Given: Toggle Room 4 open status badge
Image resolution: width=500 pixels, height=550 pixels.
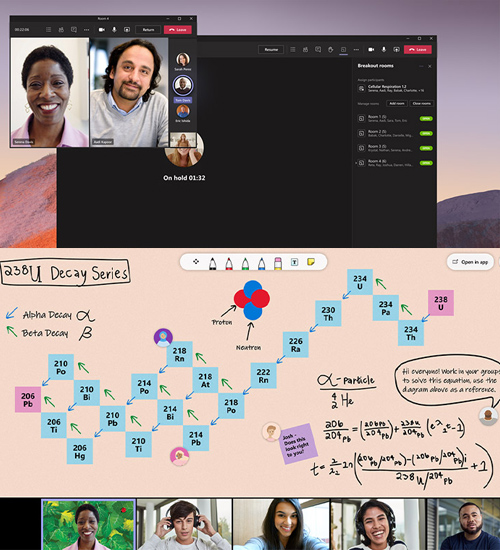Looking at the screenshot, I should coord(426,163).
